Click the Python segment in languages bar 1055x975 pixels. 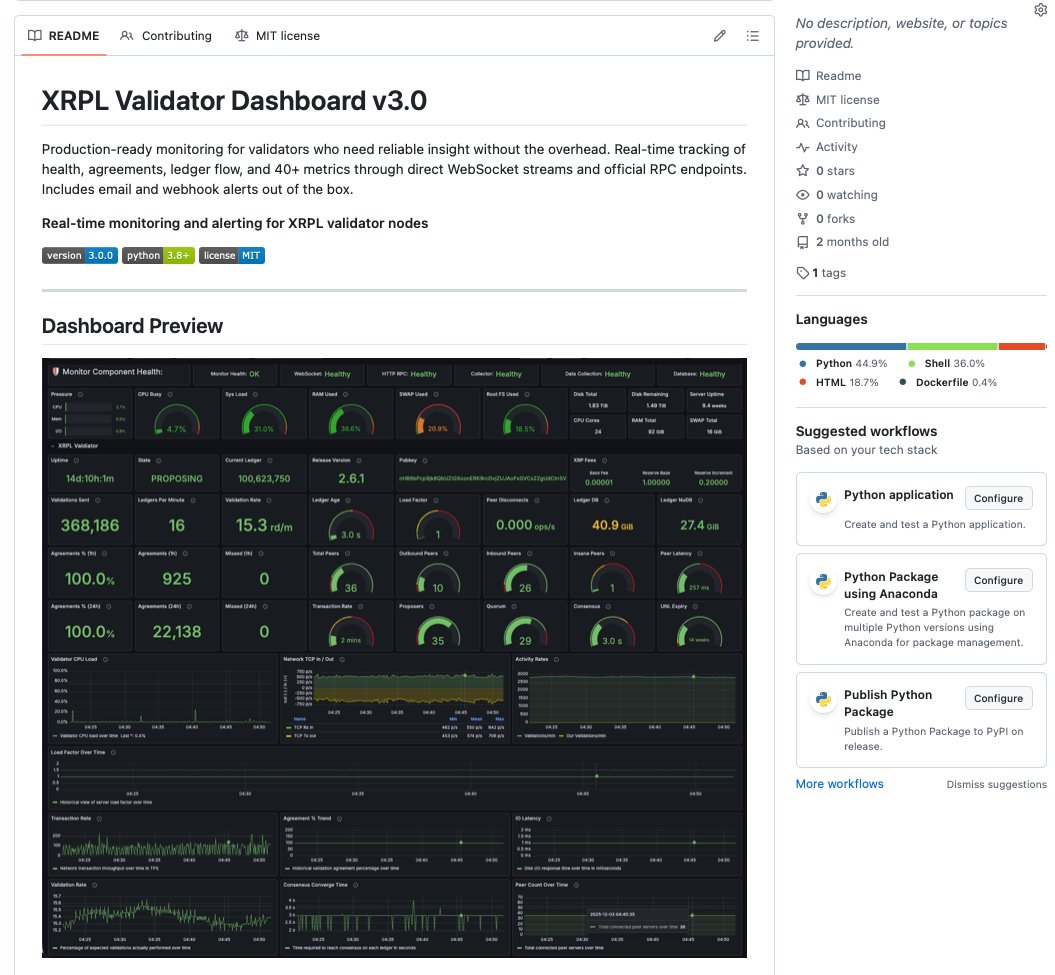[851, 346]
